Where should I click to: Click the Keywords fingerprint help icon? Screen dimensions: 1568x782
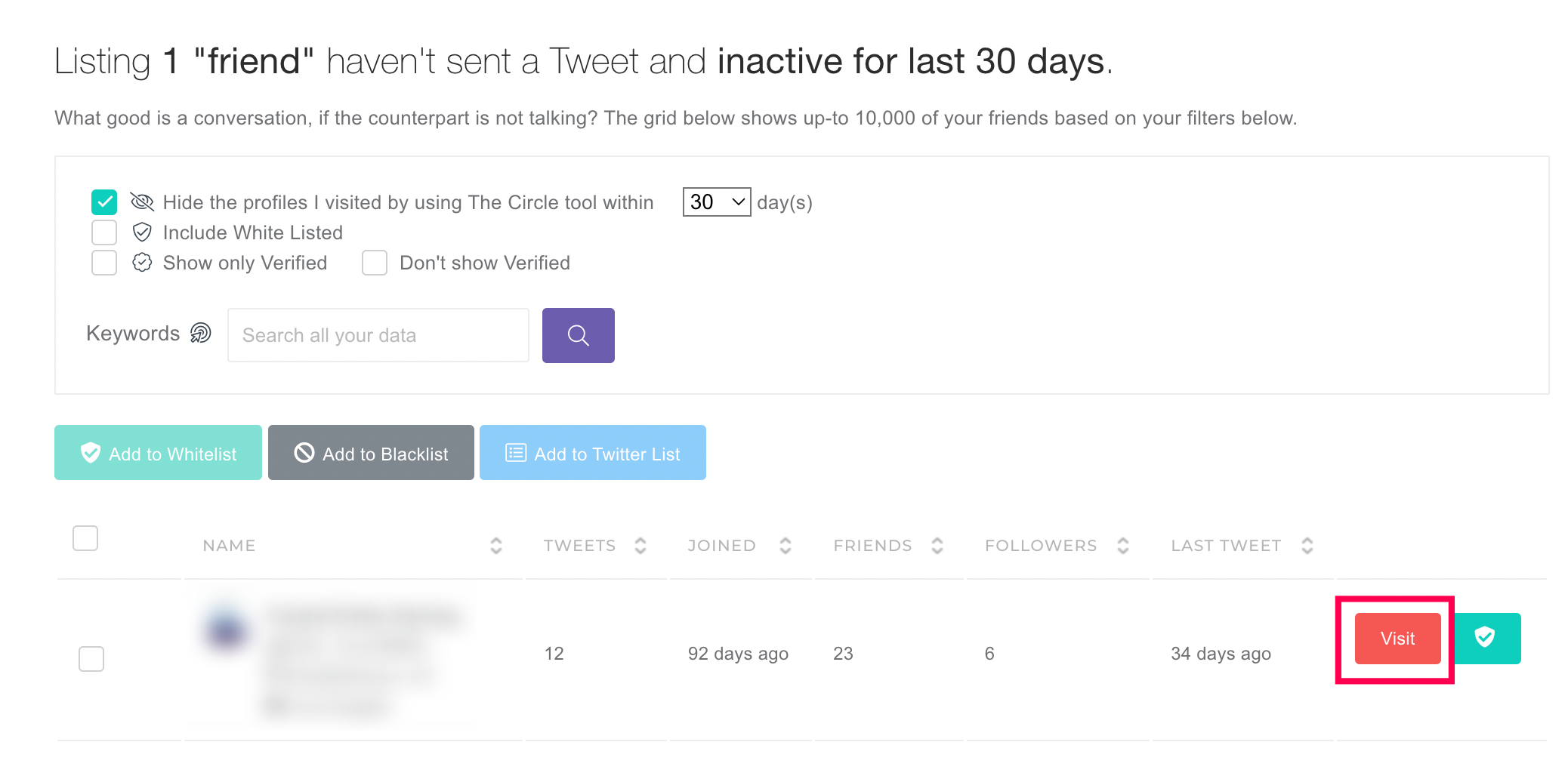pyautogui.click(x=200, y=333)
